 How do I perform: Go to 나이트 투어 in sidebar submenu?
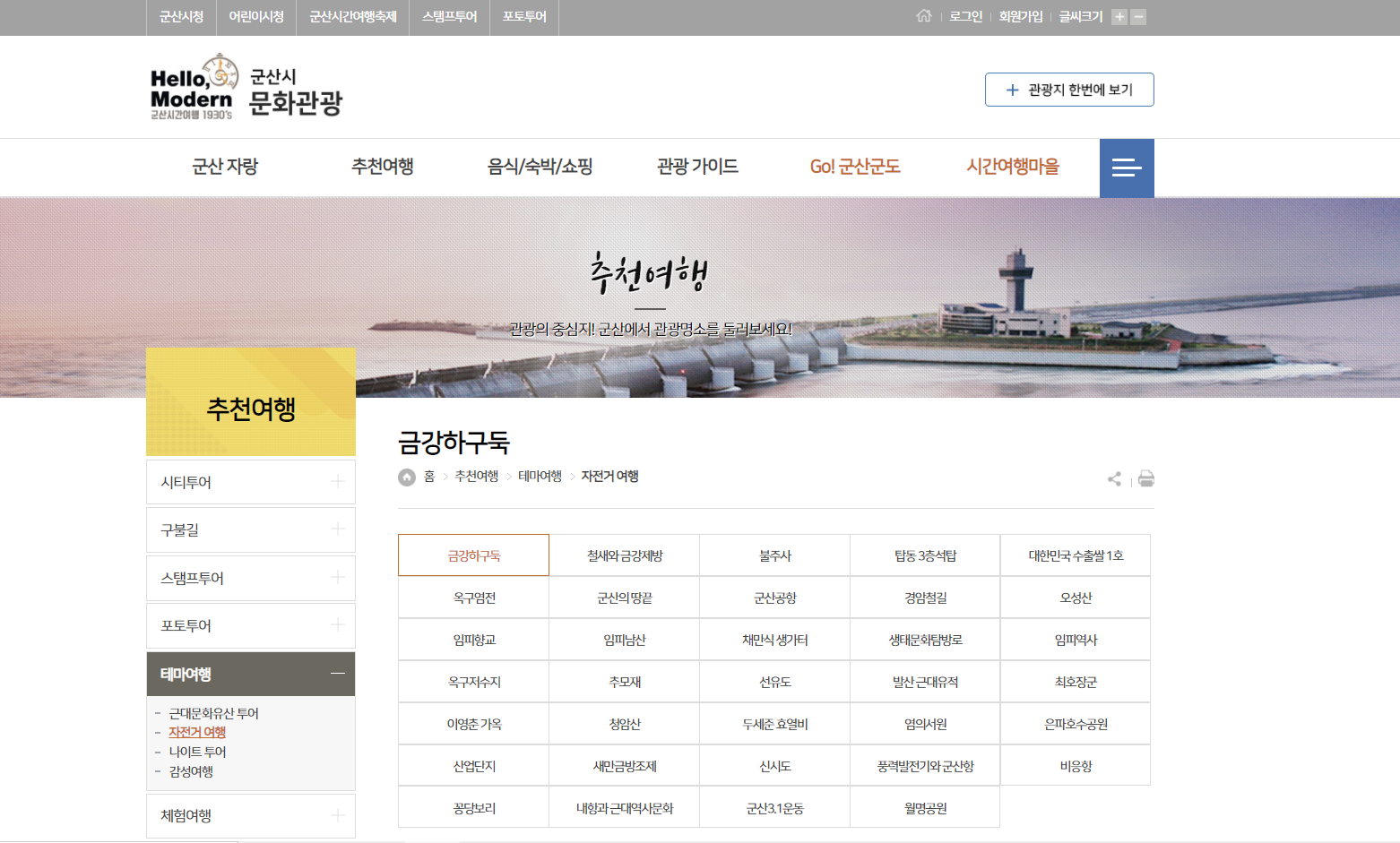[197, 752]
